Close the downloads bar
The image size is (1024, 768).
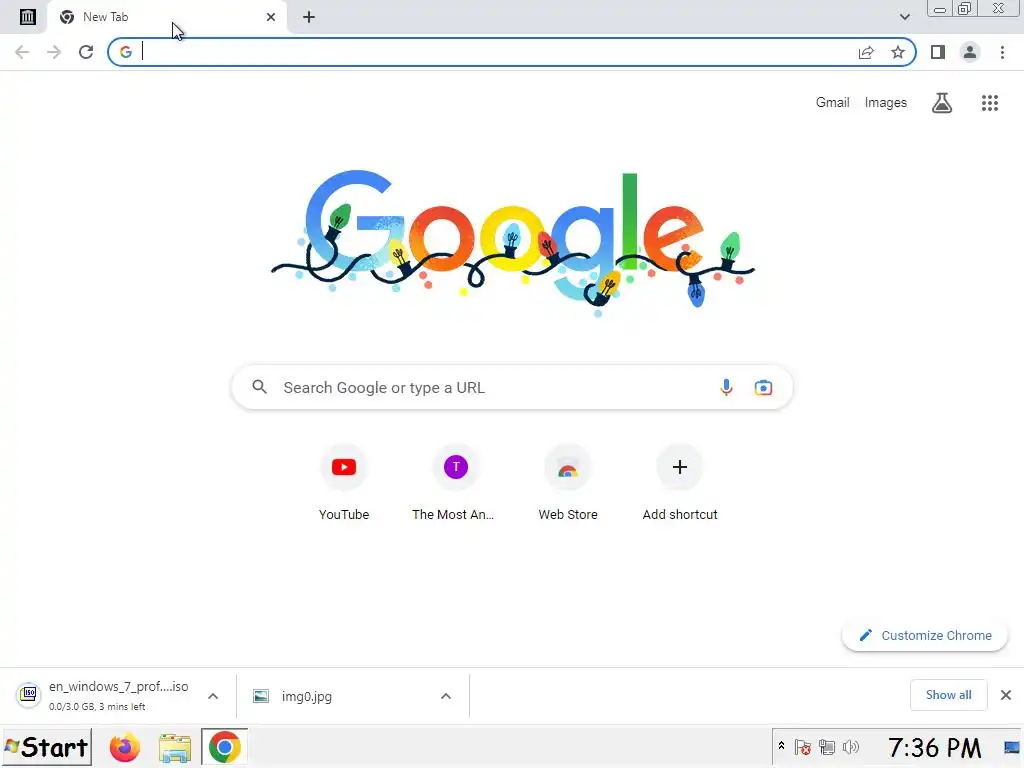tap(1006, 695)
